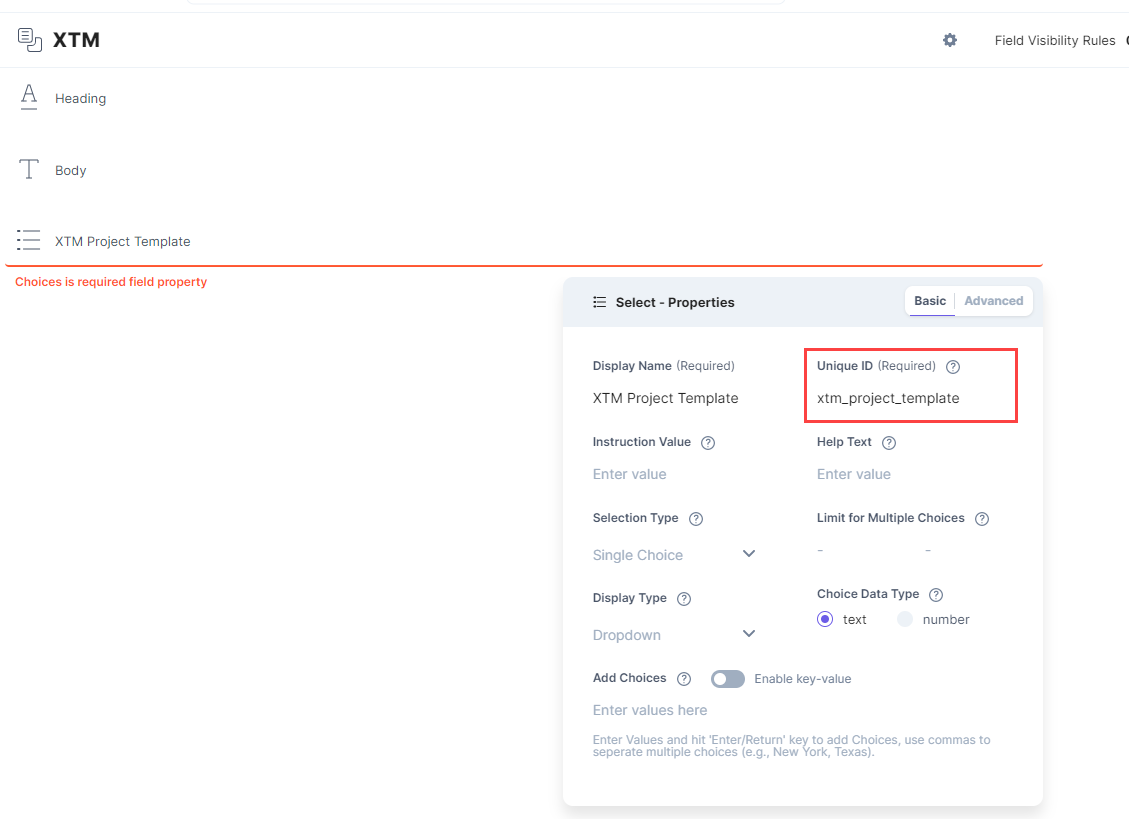Image resolution: width=1129 pixels, height=819 pixels.
Task: Click the Unique ID input field
Action: [x=911, y=398]
